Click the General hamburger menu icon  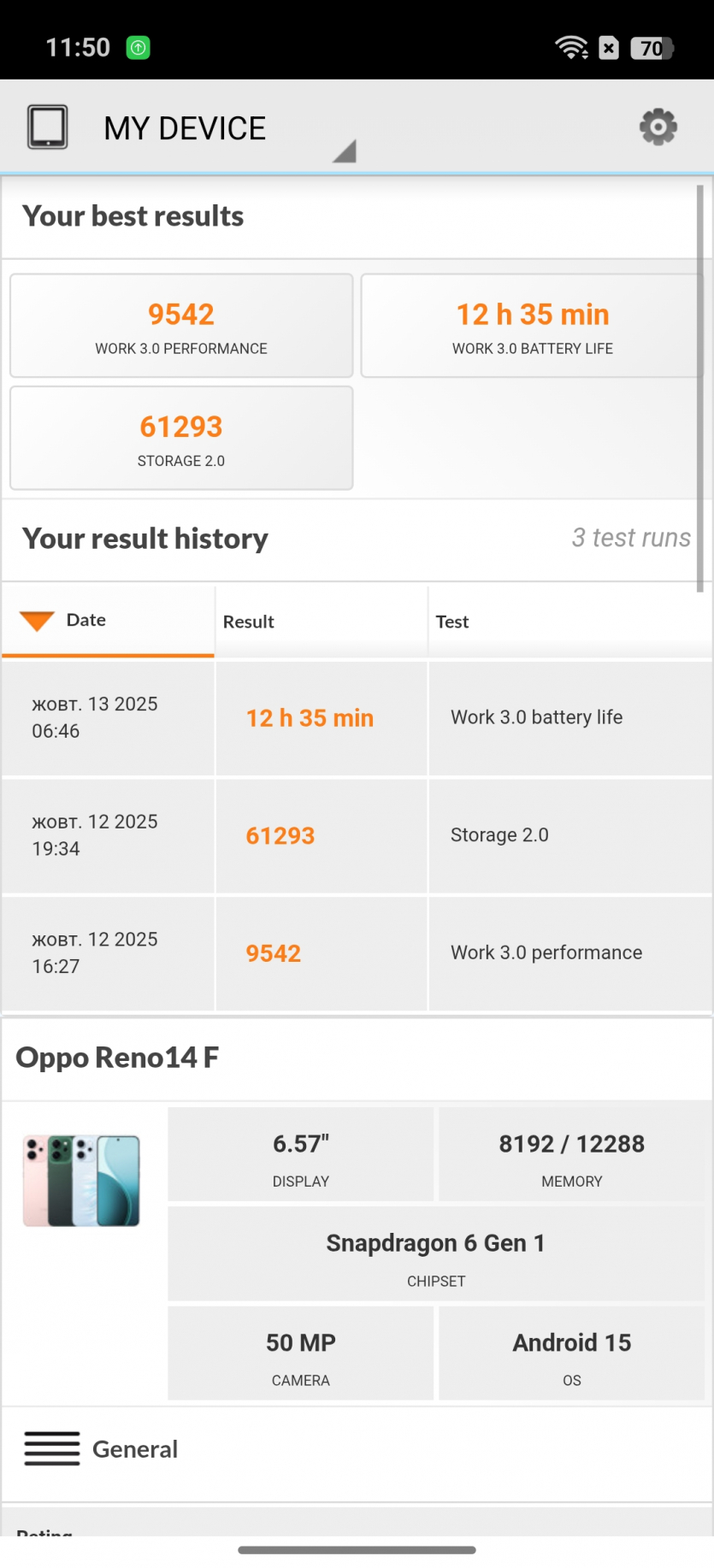click(52, 1448)
